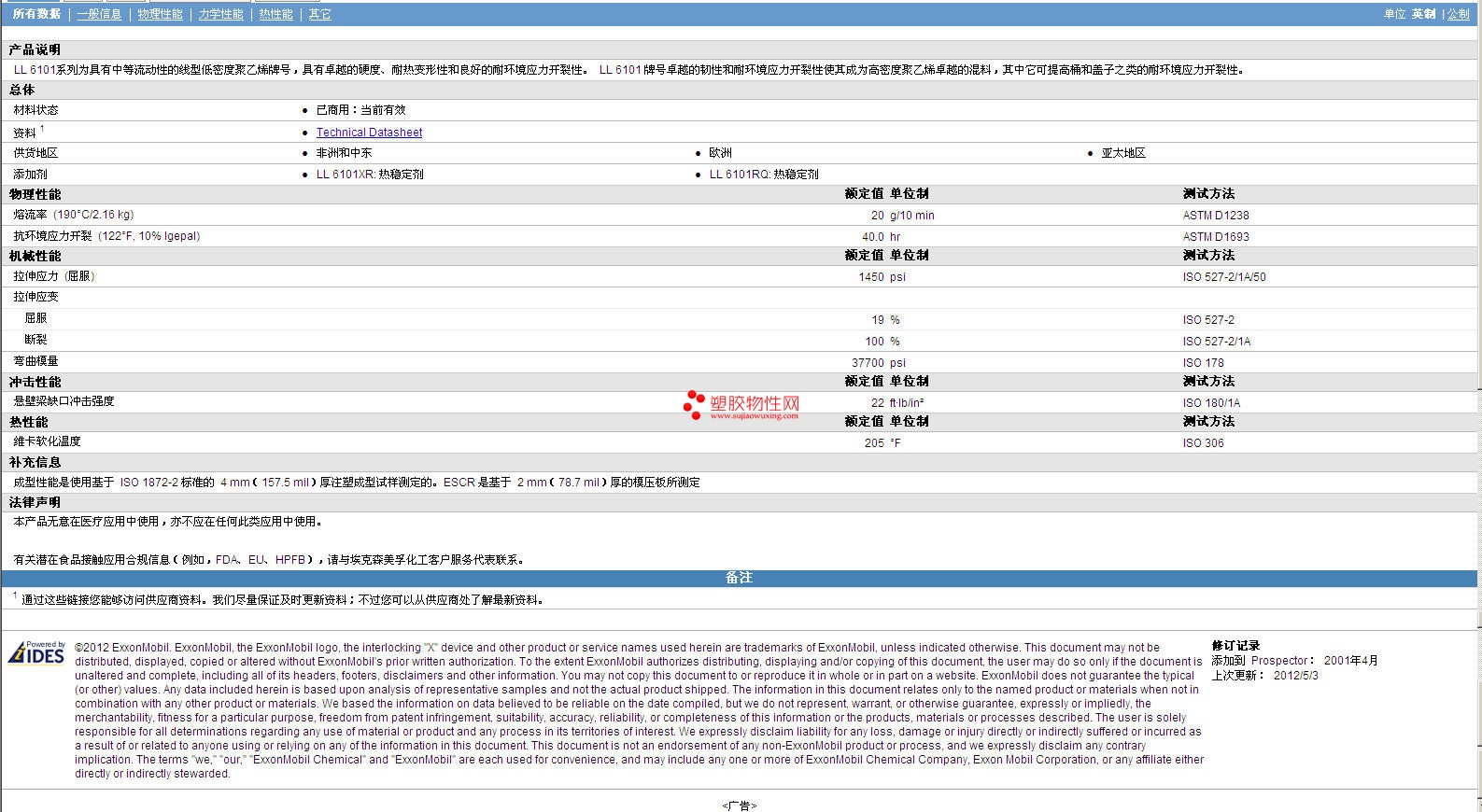Select the 非洲和中东 region entry
The height and width of the screenshot is (812, 1482).
click(344, 153)
